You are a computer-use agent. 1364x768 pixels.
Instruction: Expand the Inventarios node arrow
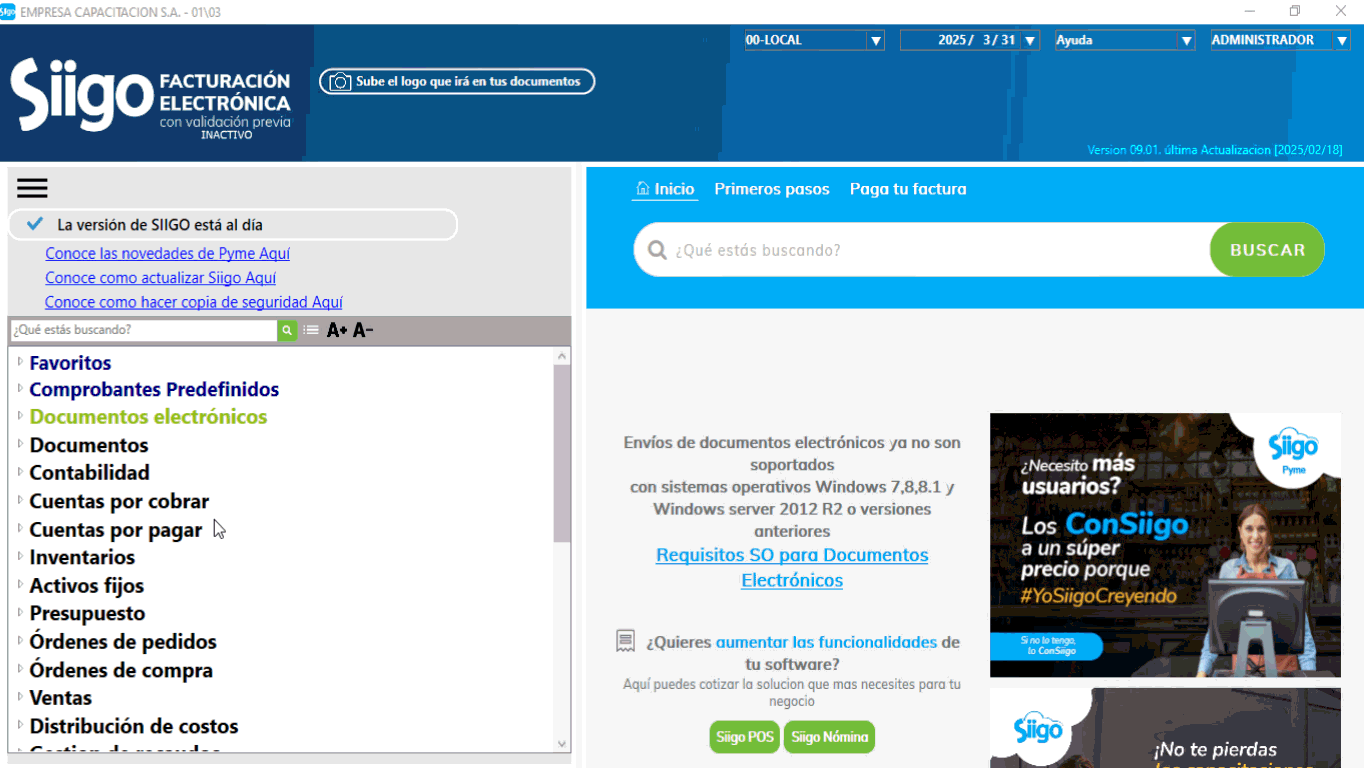click(x=20, y=557)
